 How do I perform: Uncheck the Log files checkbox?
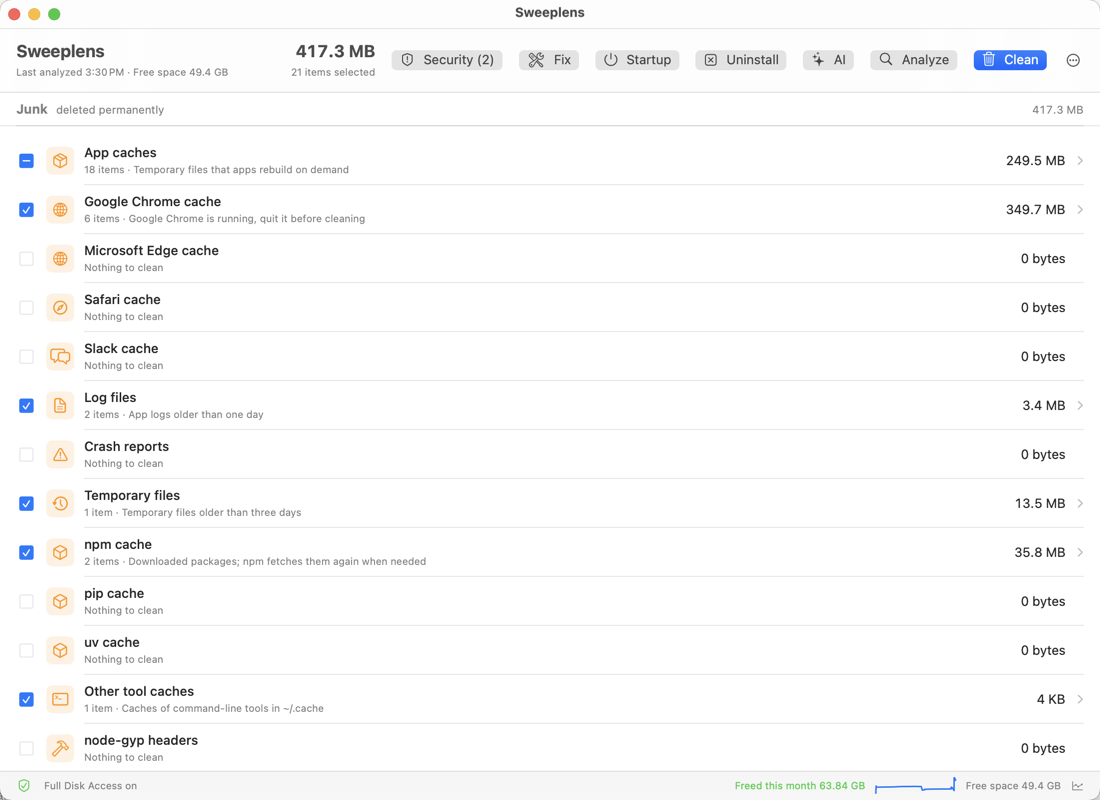tap(26, 406)
